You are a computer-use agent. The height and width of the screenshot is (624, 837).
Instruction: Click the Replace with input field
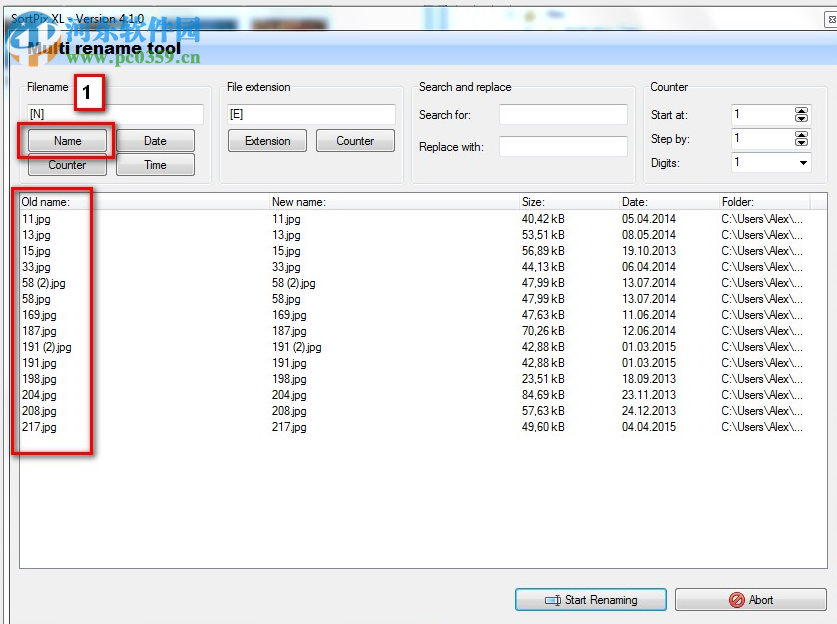[563, 146]
